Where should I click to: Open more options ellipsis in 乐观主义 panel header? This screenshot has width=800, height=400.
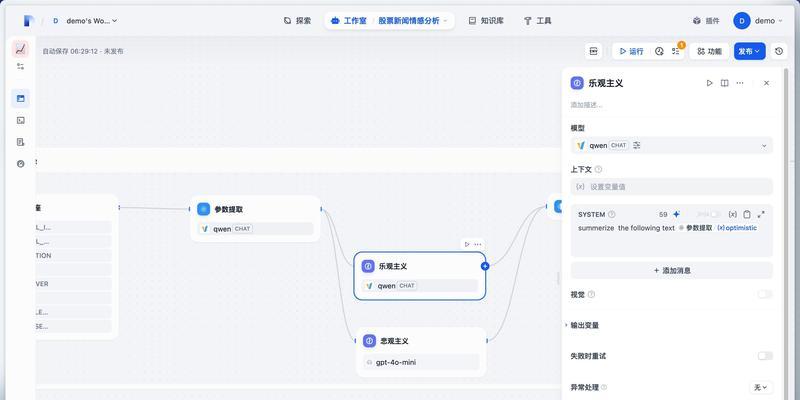point(740,83)
